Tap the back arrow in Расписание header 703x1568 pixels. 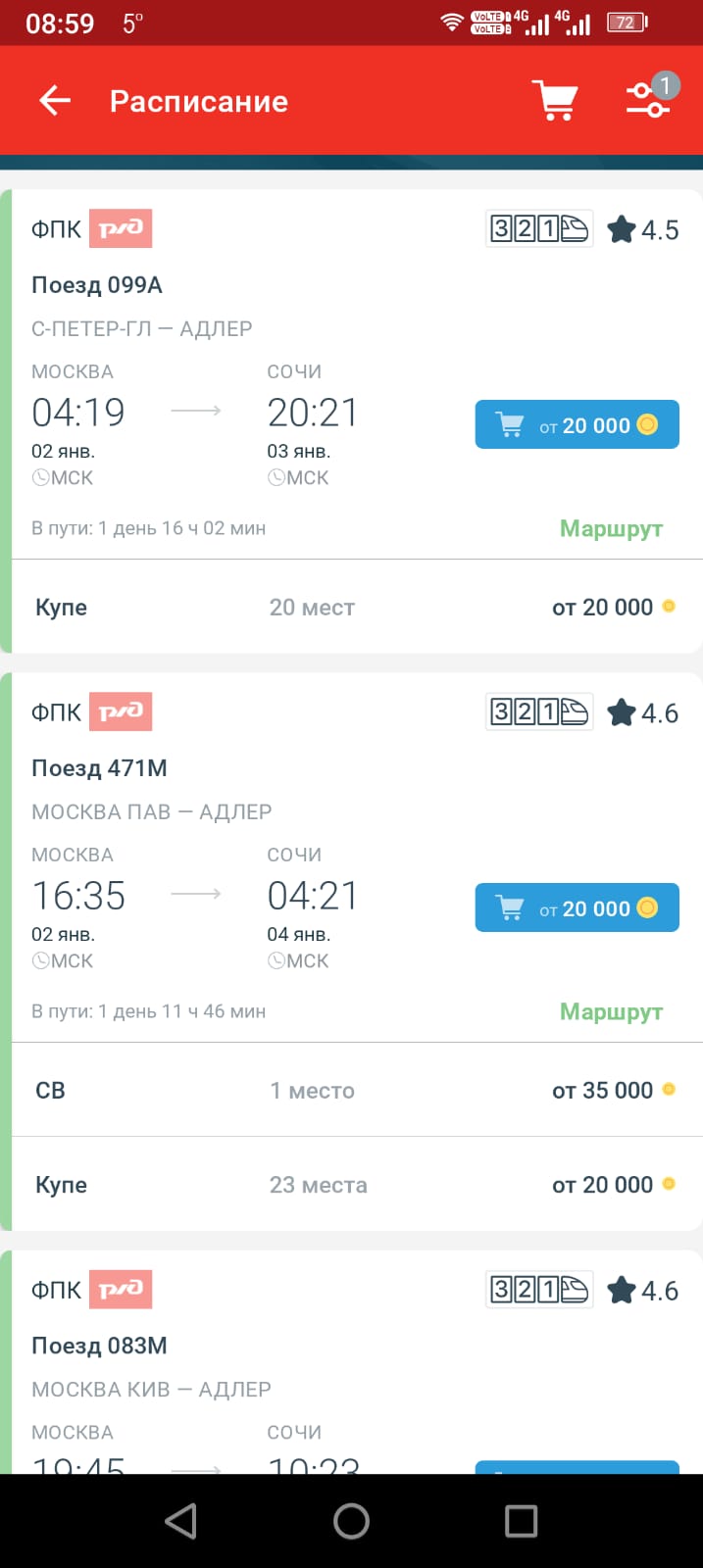click(x=55, y=101)
